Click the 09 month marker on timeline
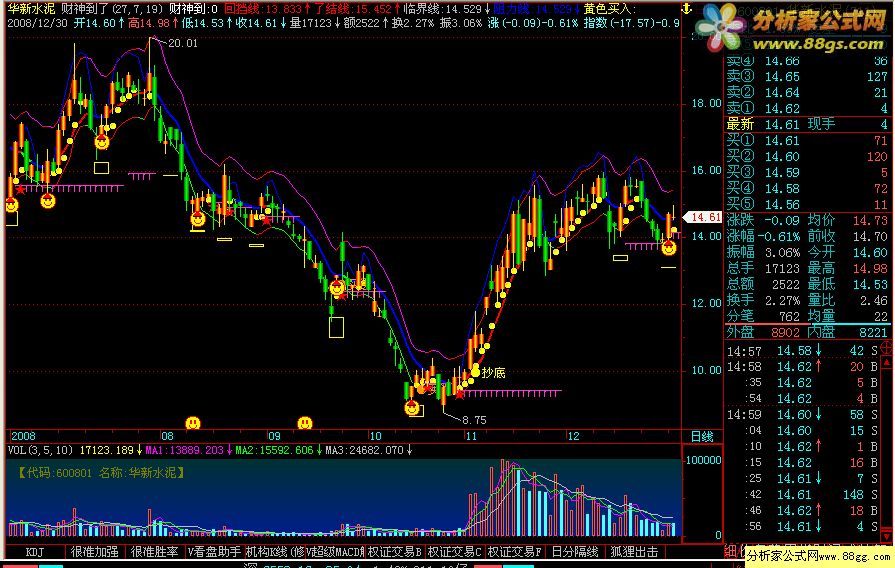Screen dimensions: 895x568 275,436
